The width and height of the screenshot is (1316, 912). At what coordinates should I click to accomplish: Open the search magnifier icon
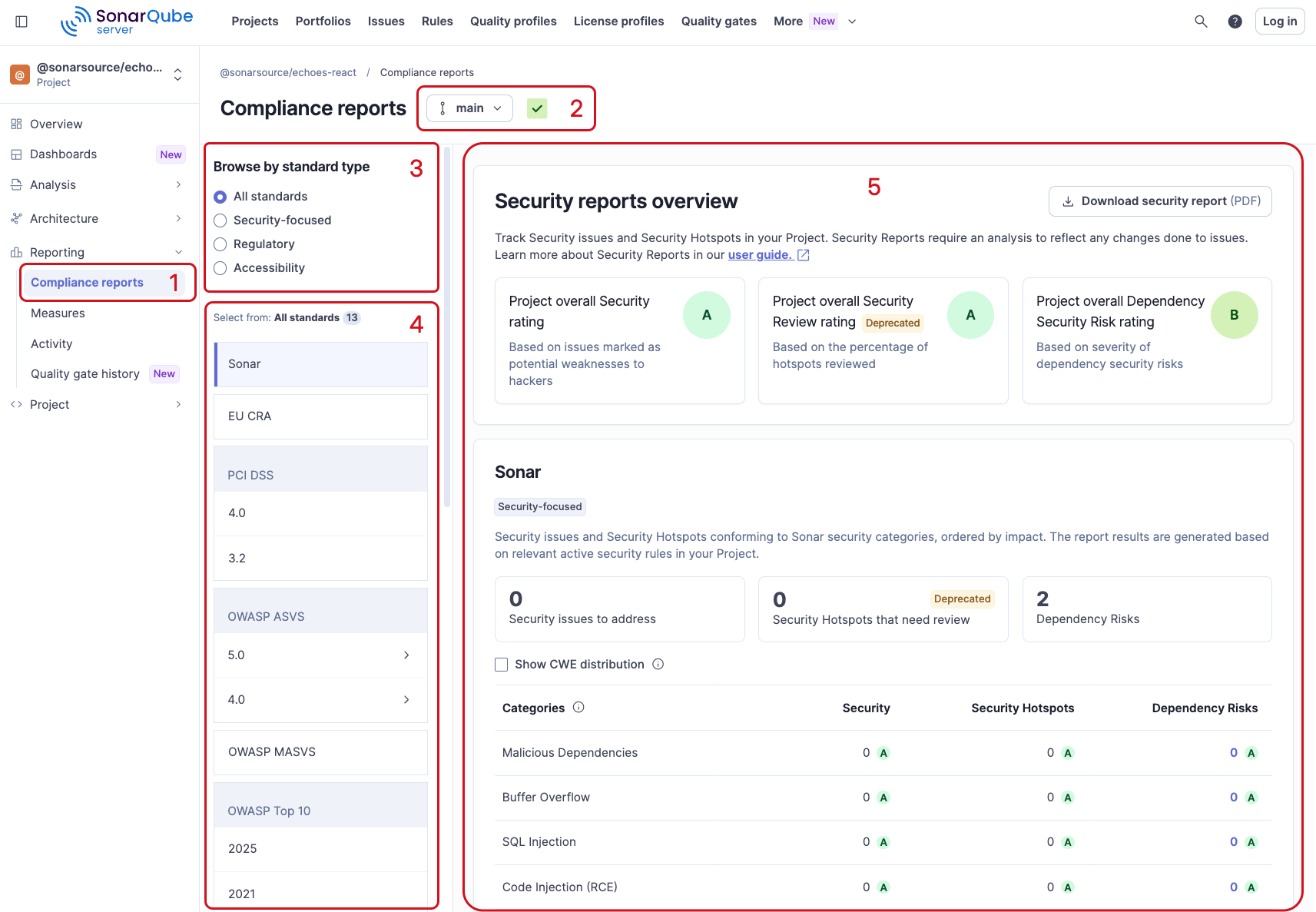[x=1201, y=22]
